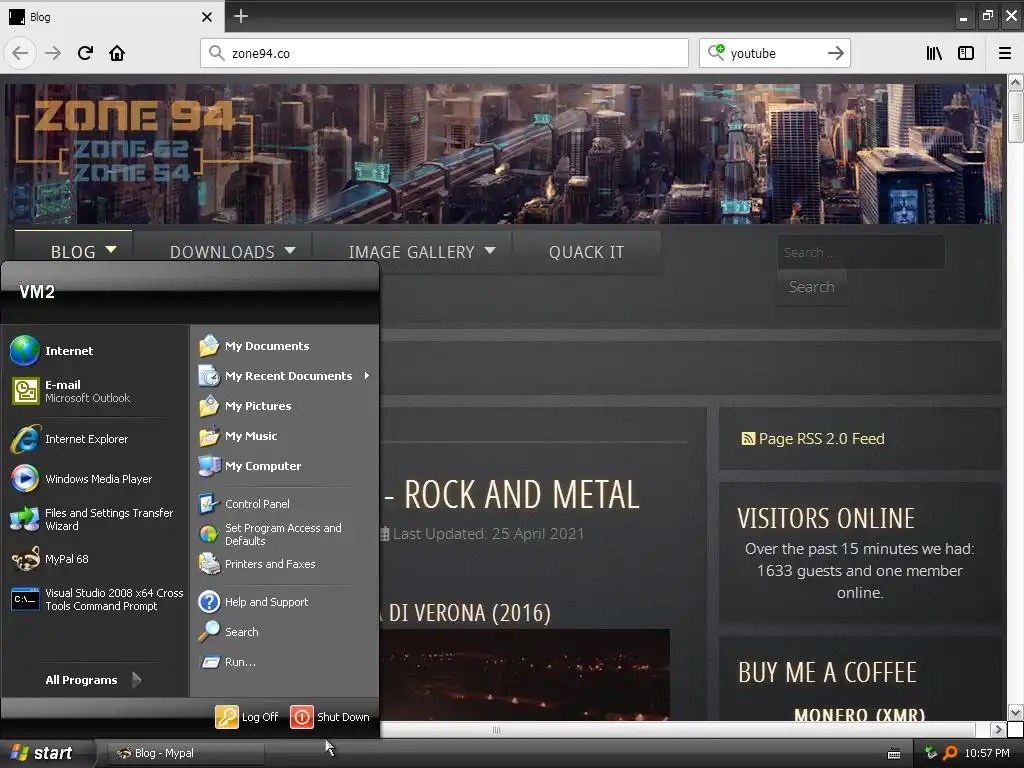This screenshot has width=1024, height=768.
Task: Click the website Search button
Action: (x=811, y=287)
